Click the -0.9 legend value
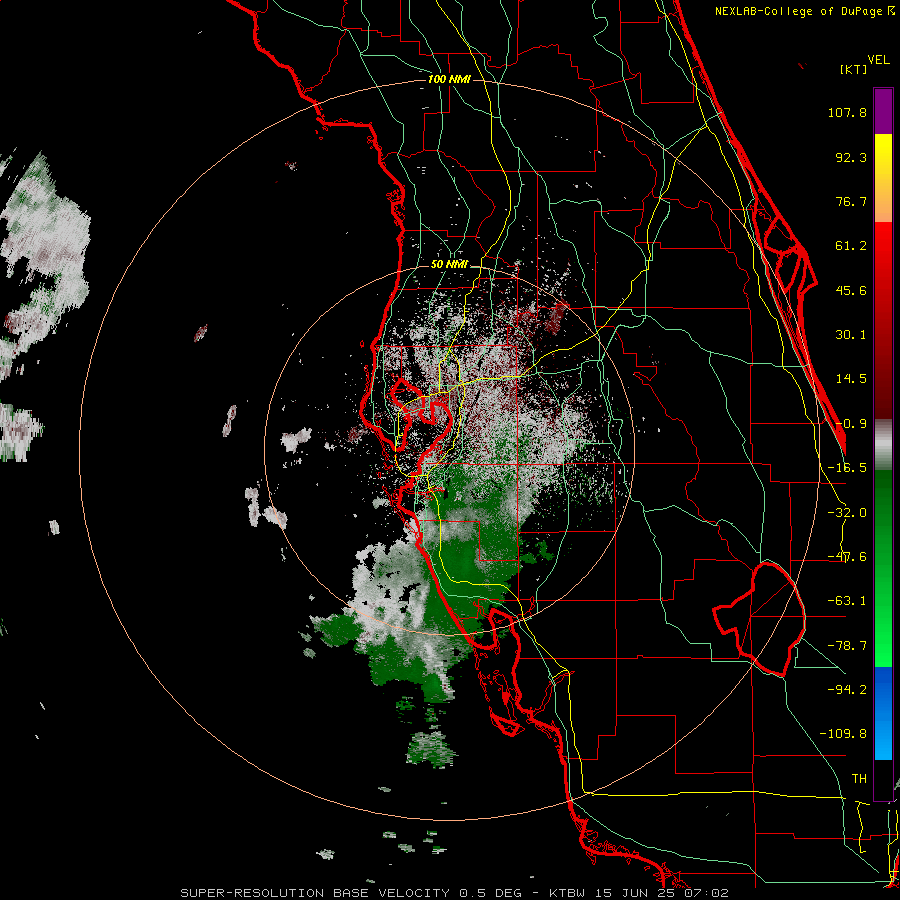This screenshot has width=900, height=900. coord(851,424)
